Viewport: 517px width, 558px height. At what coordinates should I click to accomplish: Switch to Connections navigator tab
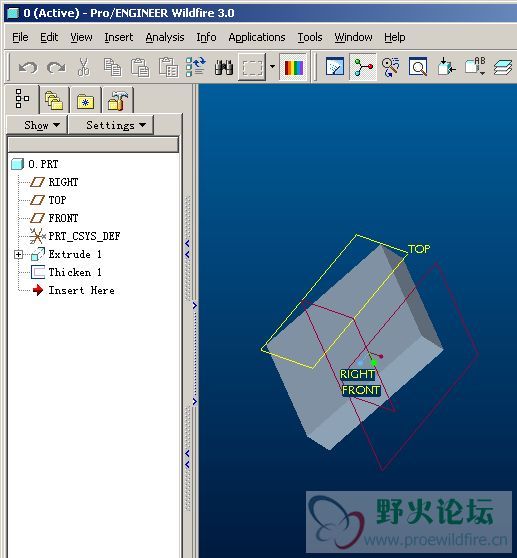[117, 100]
